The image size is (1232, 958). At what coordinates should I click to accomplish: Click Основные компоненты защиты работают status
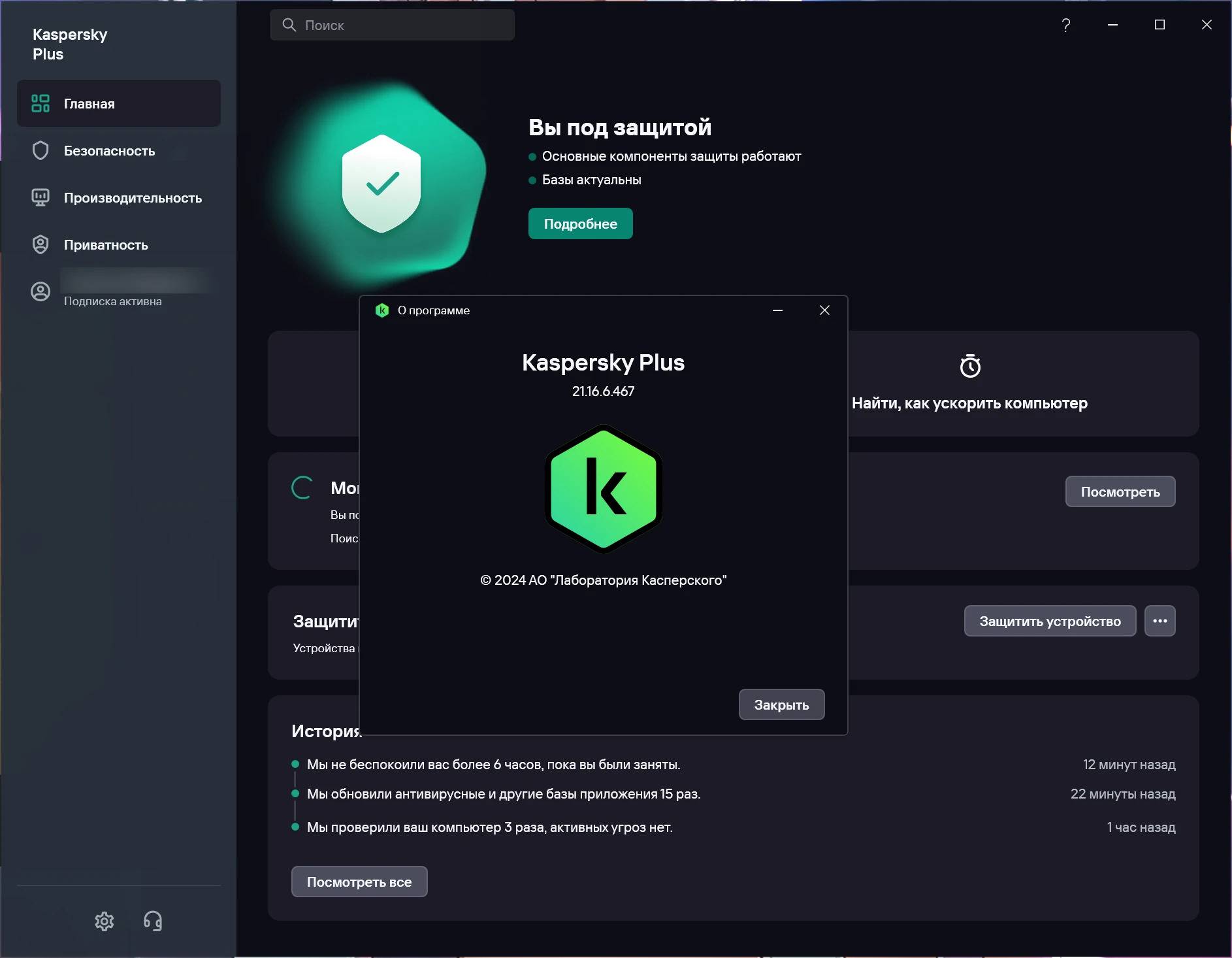click(x=672, y=156)
